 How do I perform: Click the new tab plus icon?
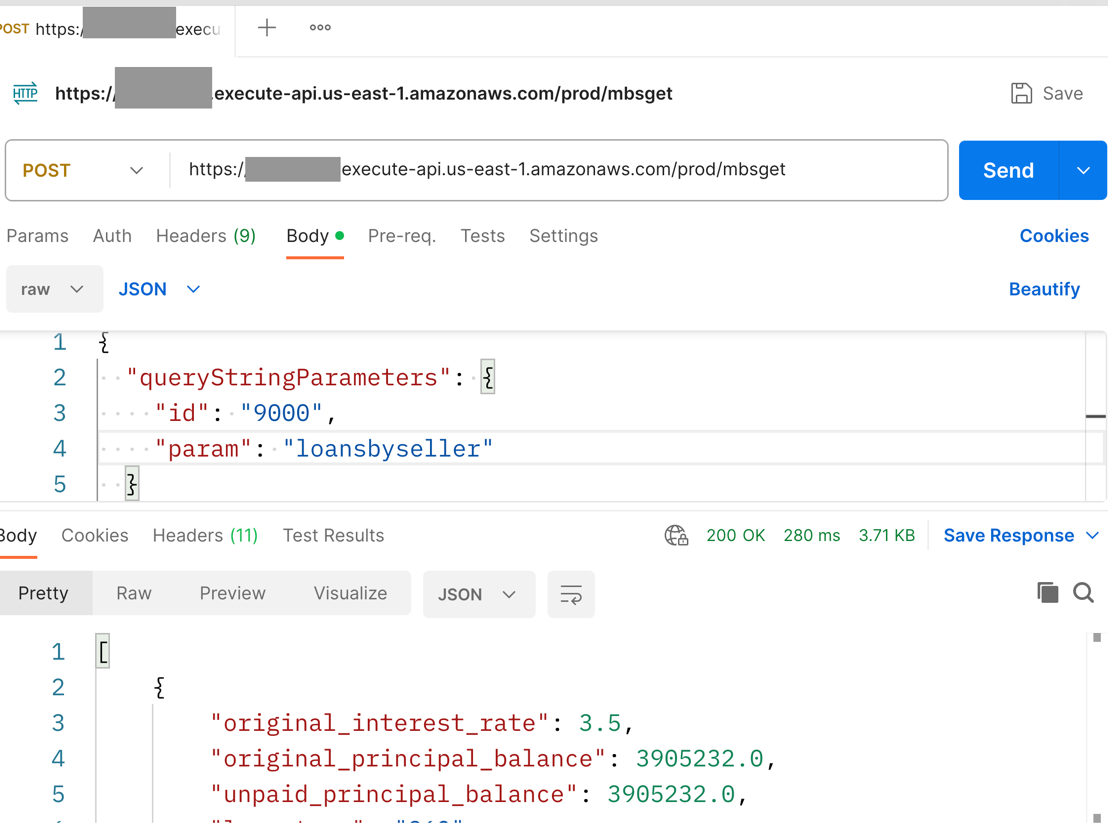pyautogui.click(x=267, y=28)
